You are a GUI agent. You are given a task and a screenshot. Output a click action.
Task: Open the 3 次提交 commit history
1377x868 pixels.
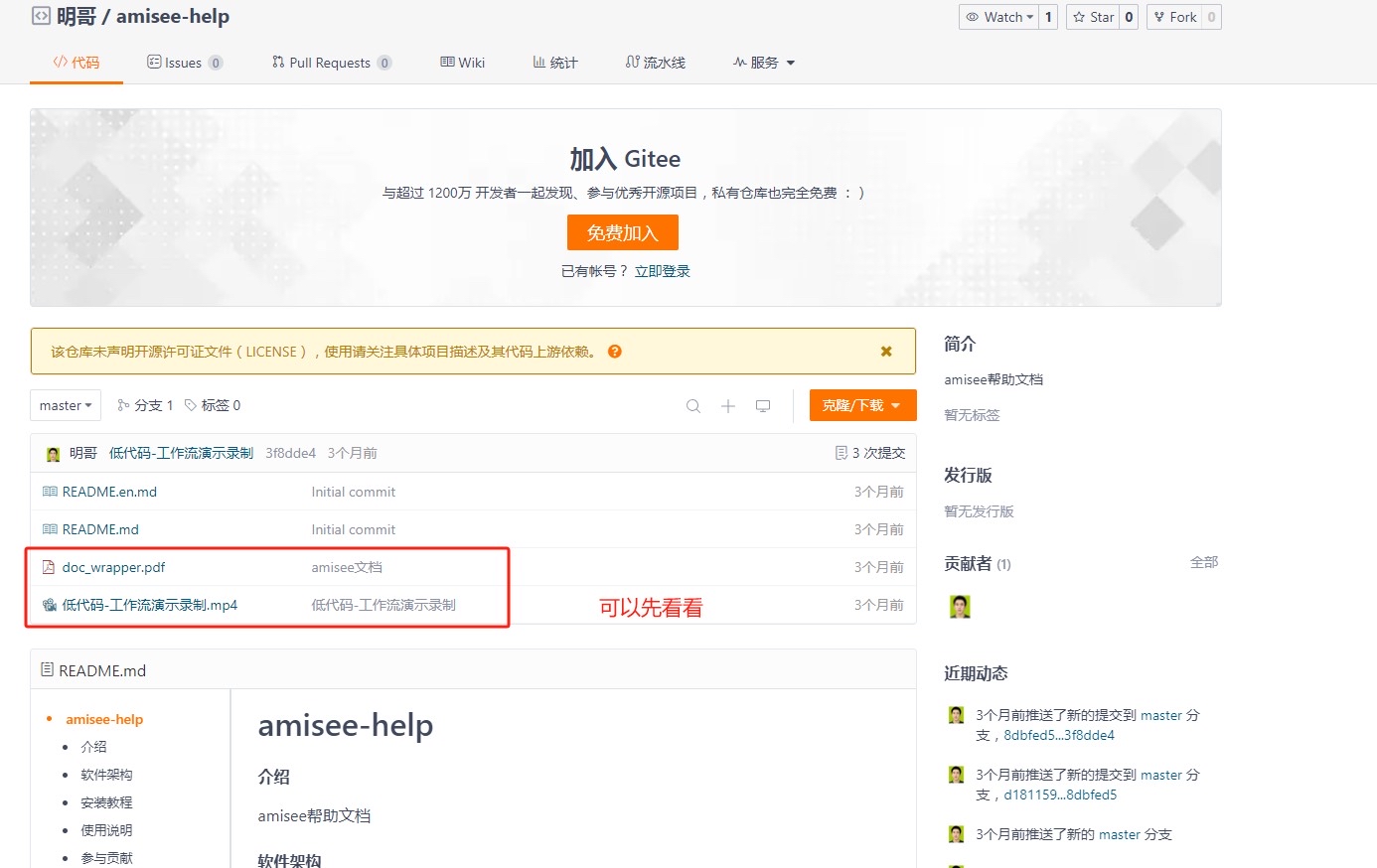click(870, 453)
